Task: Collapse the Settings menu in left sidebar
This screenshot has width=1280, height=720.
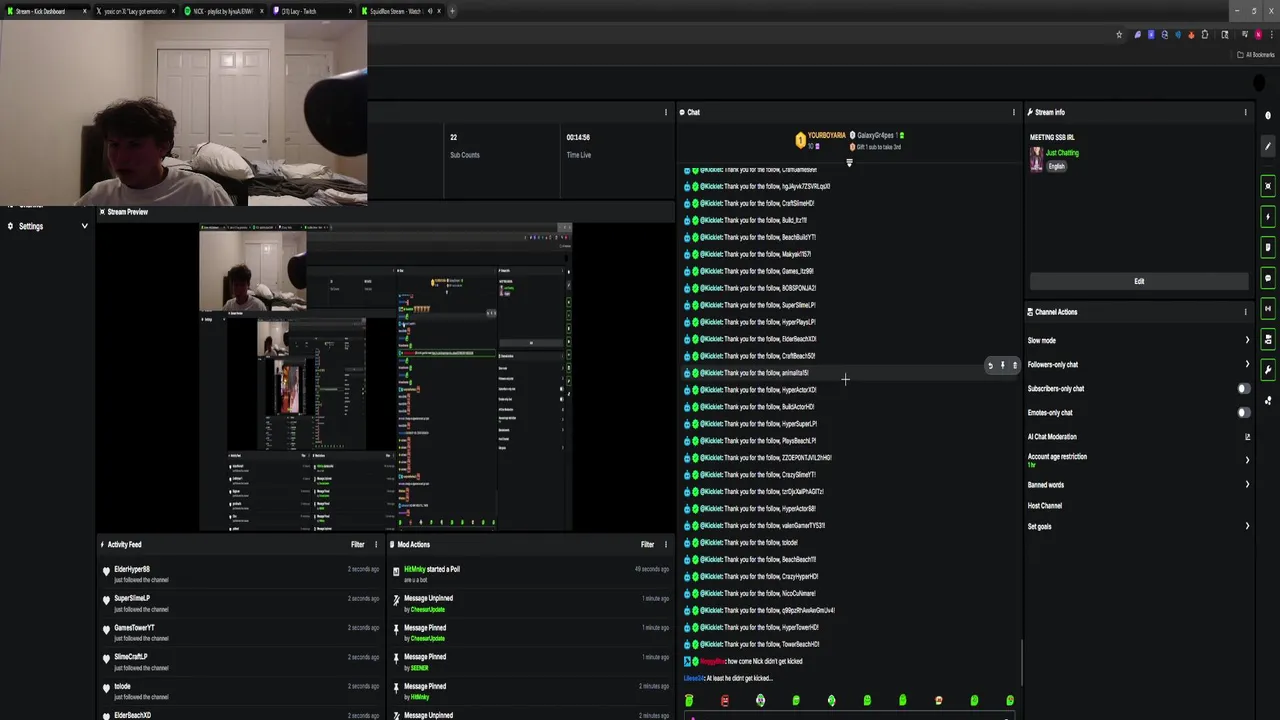Action: 84,226
